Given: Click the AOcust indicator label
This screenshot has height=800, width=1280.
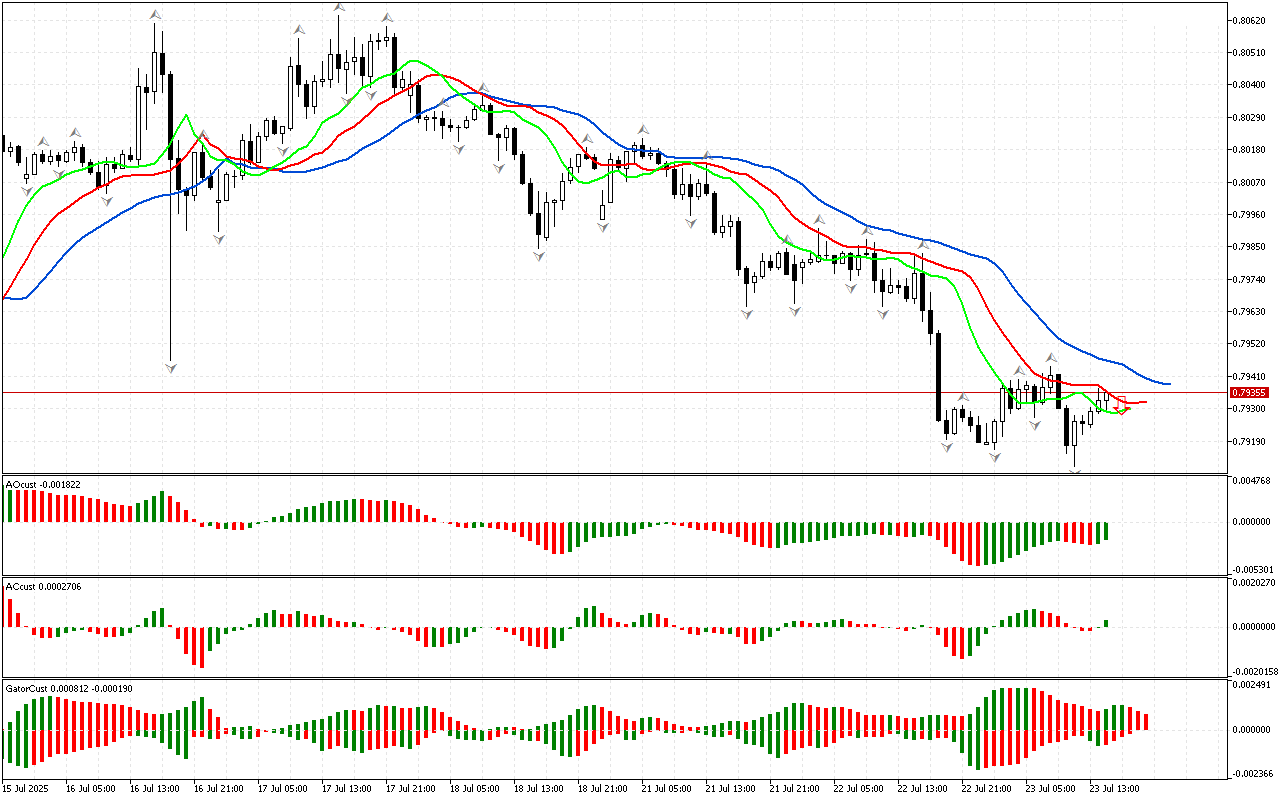Looking at the screenshot, I should pyautogui.click(x=43, y=484).
